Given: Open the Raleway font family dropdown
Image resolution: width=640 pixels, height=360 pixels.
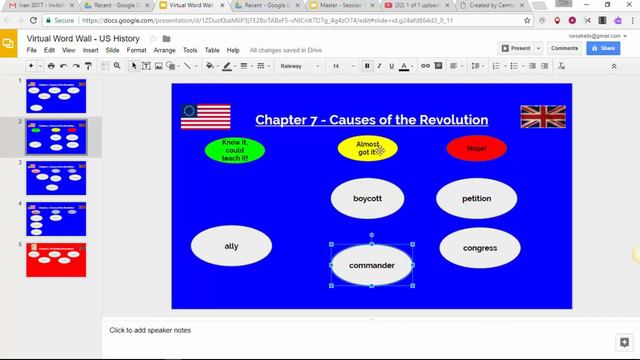Looking at the screenshot, I should click(x=300, y=66).
